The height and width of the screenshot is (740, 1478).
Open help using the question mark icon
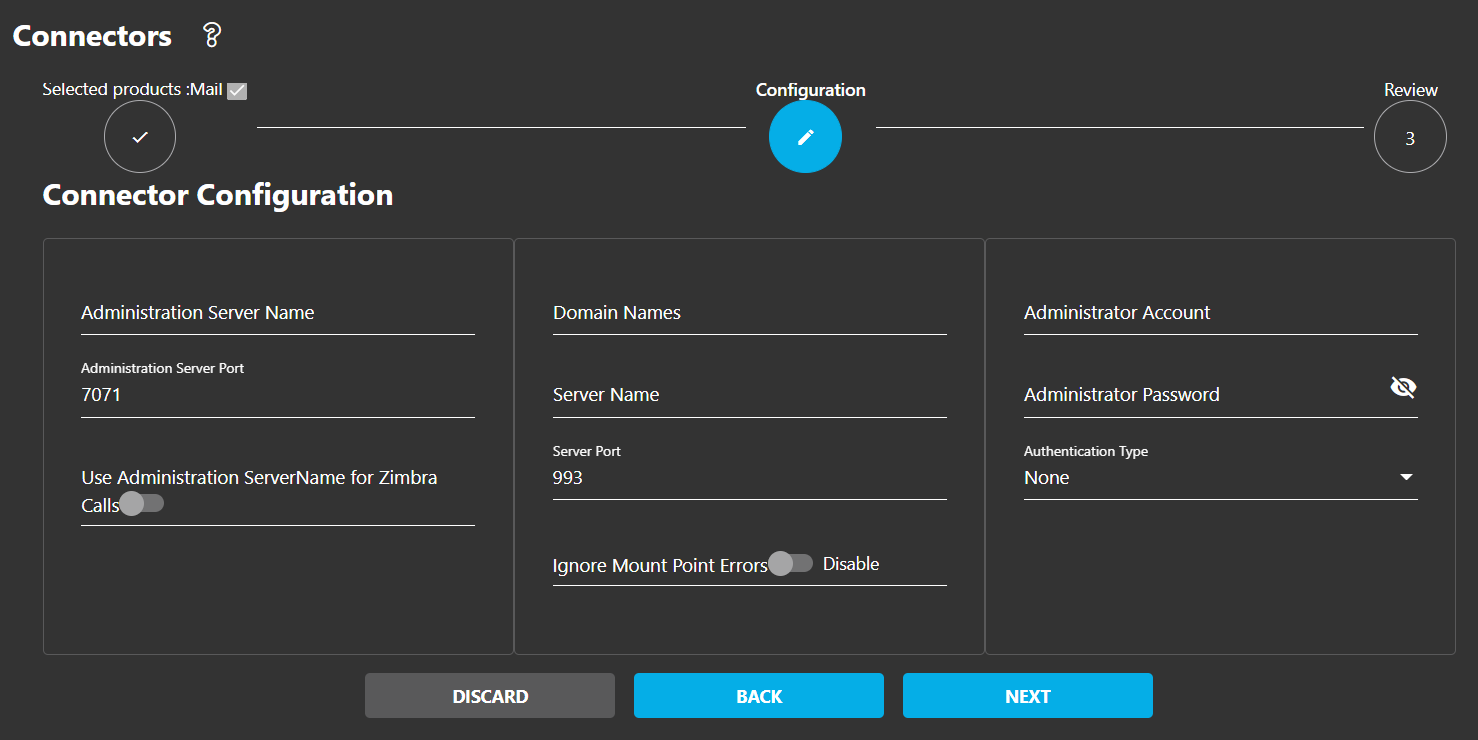click(210, 35)
